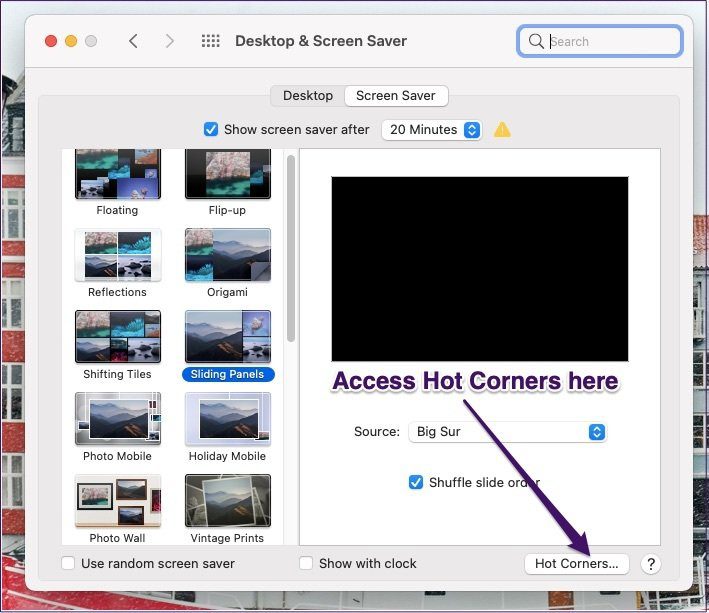Select the Screen Saver tab
The width and height of the screenshot is (709, 613).
(396, 96)
